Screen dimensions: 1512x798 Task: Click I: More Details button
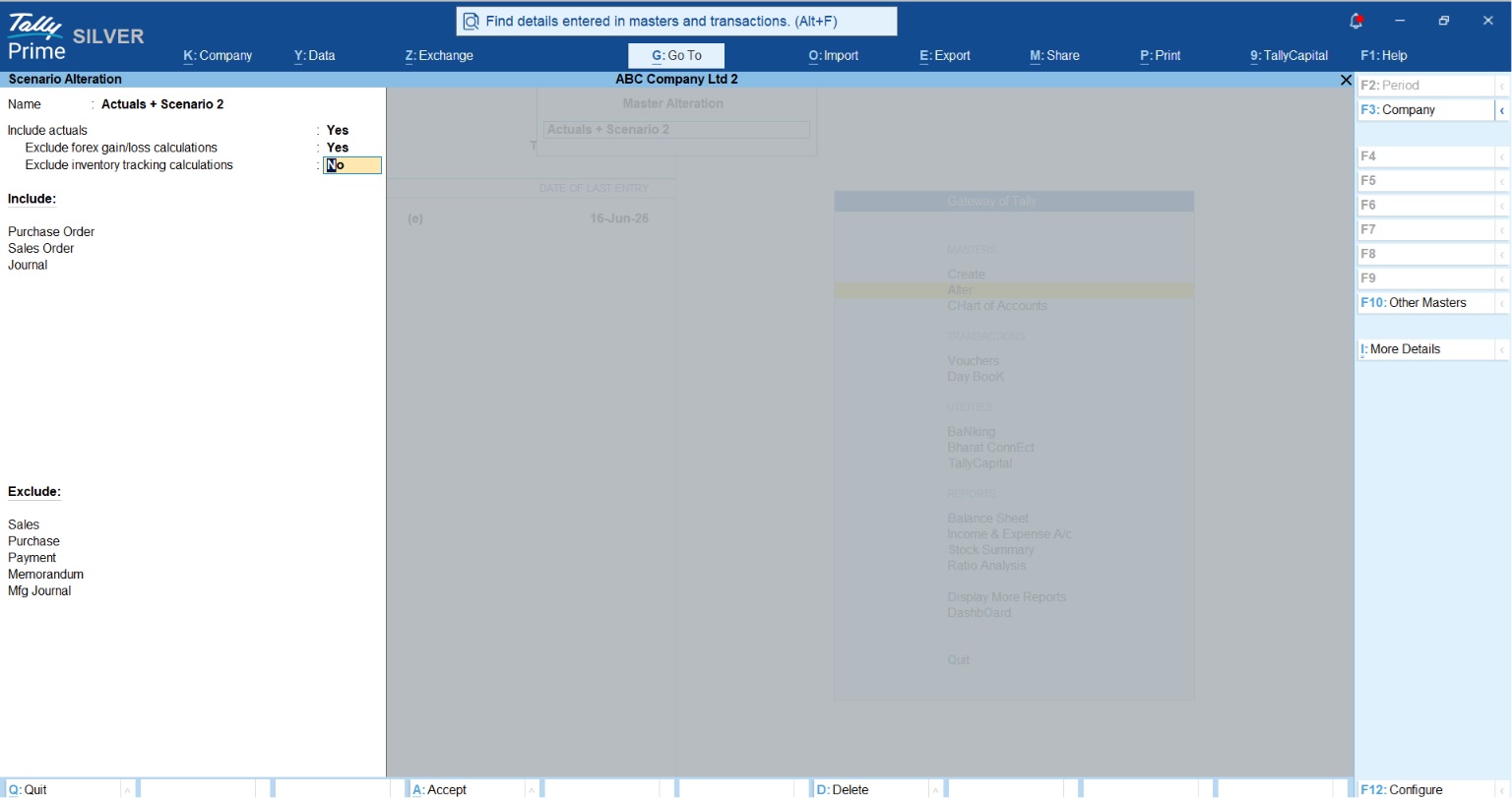pyautogui.click(x=1425, y=349)
